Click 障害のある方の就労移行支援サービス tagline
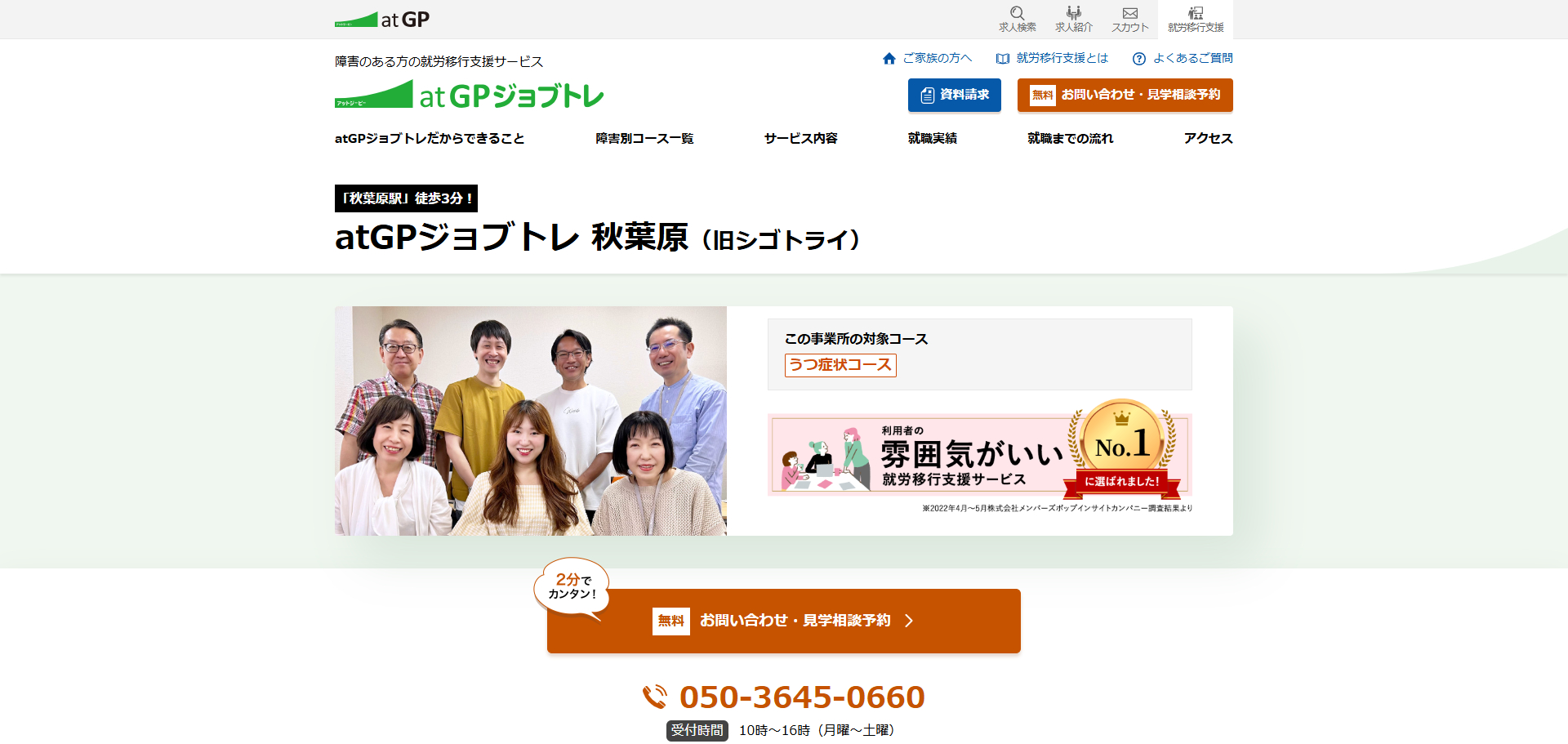The height and width of the screenshot is (744, 1568). (439, 61)
